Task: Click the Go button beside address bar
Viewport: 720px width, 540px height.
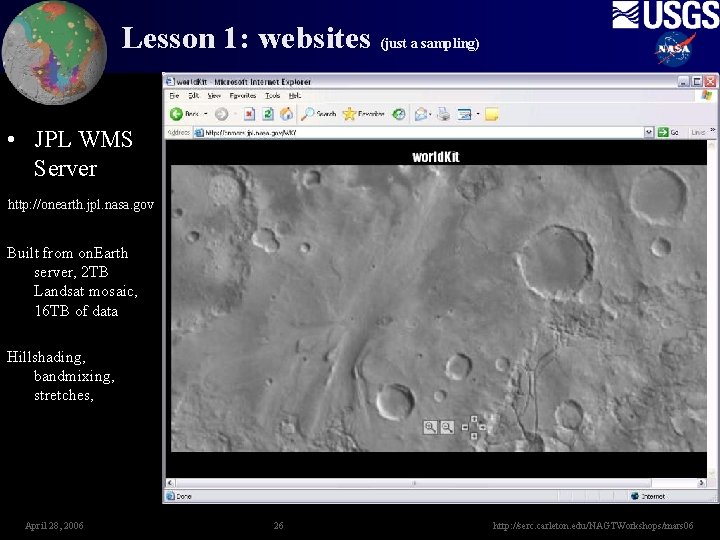Action: (668, 132)
